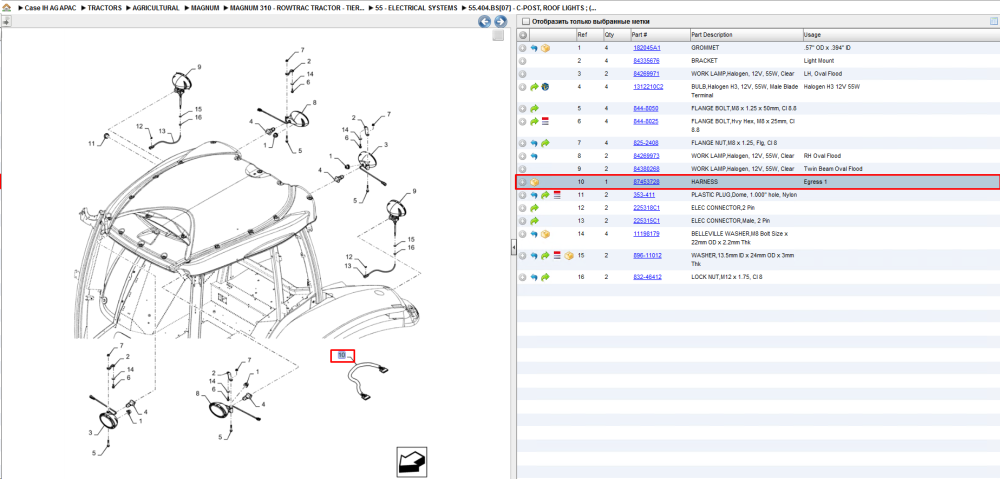The height and width of the screenshot is (479, 1000).
Task: Toggle the gray circle marker for HARNESS row
Action: (522, 182)
